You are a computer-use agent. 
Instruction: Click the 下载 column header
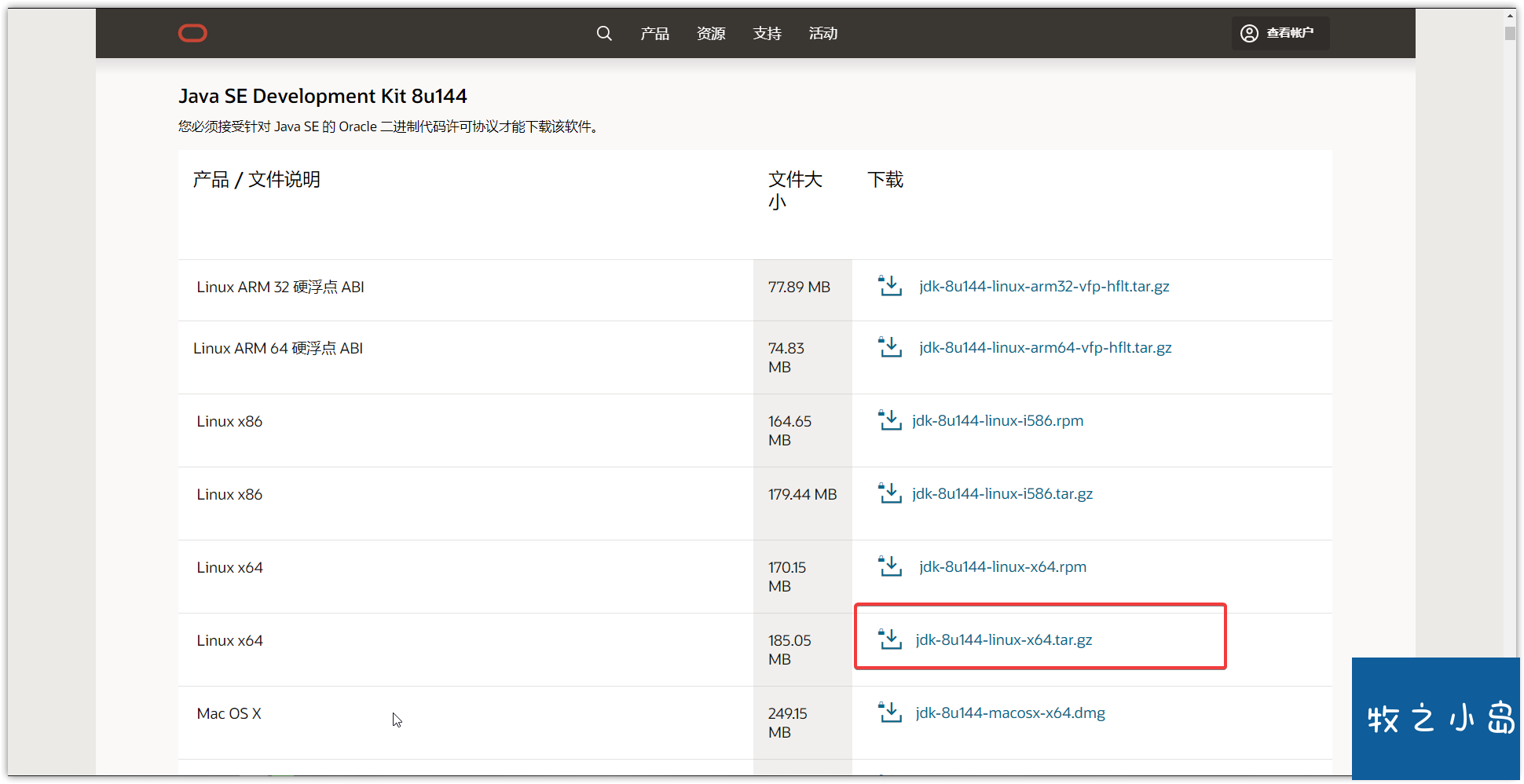(885, 180)
